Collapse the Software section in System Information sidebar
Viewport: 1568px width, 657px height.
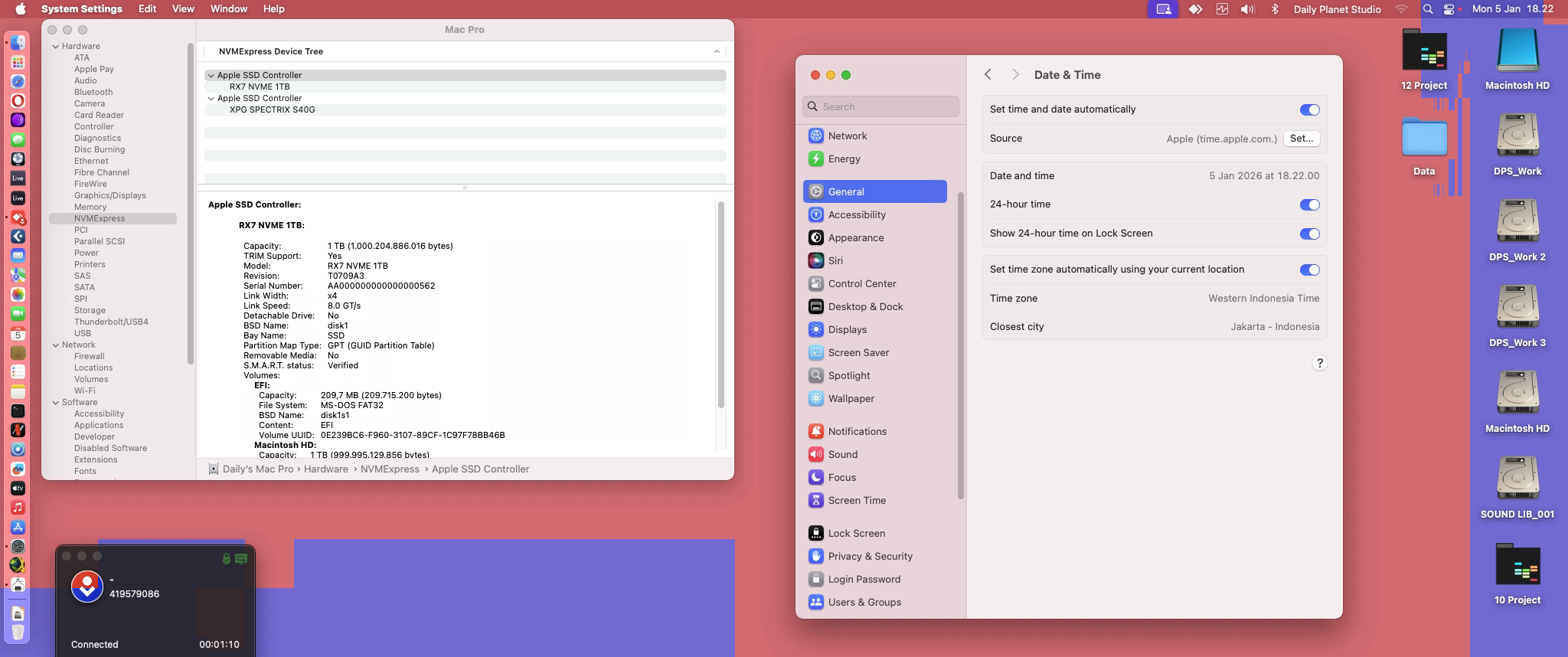click(56, 402)
